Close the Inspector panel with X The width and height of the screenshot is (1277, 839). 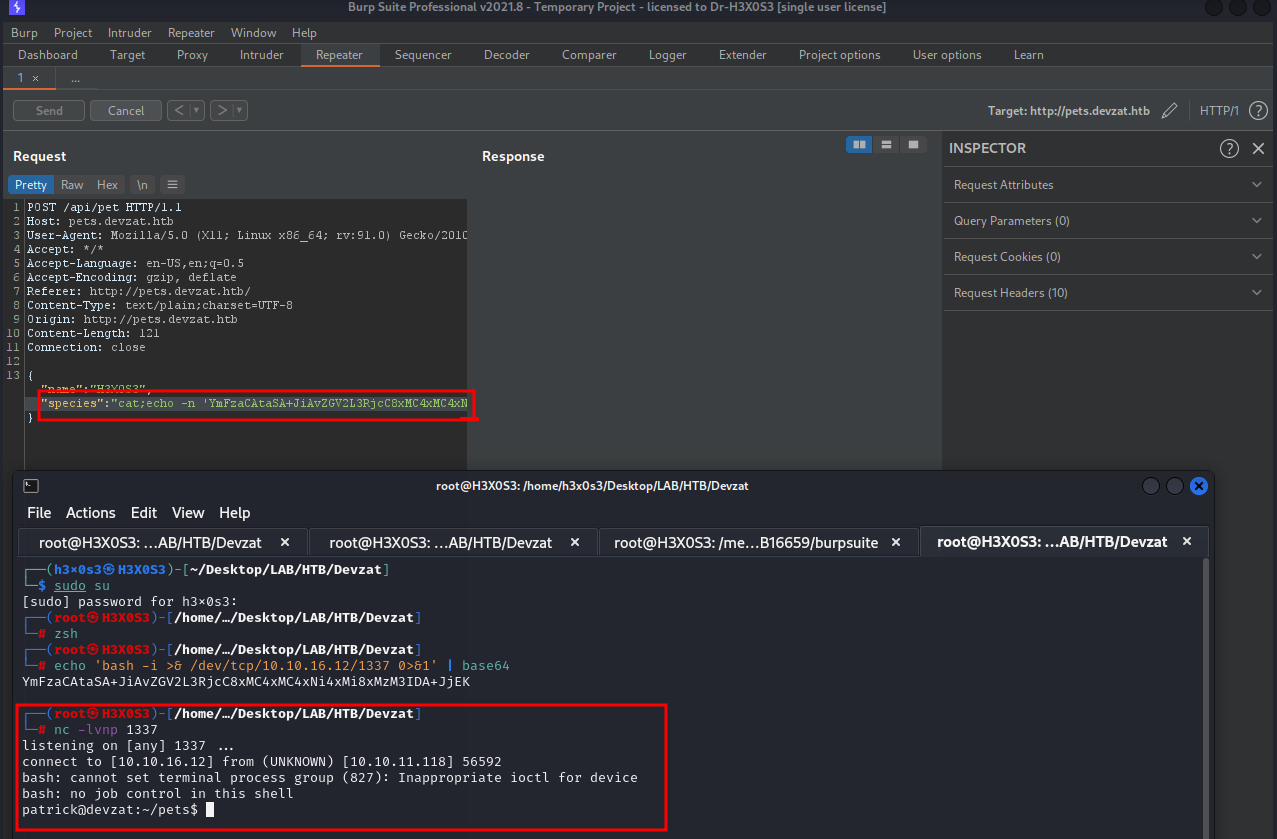click(x=1258, y=148)
